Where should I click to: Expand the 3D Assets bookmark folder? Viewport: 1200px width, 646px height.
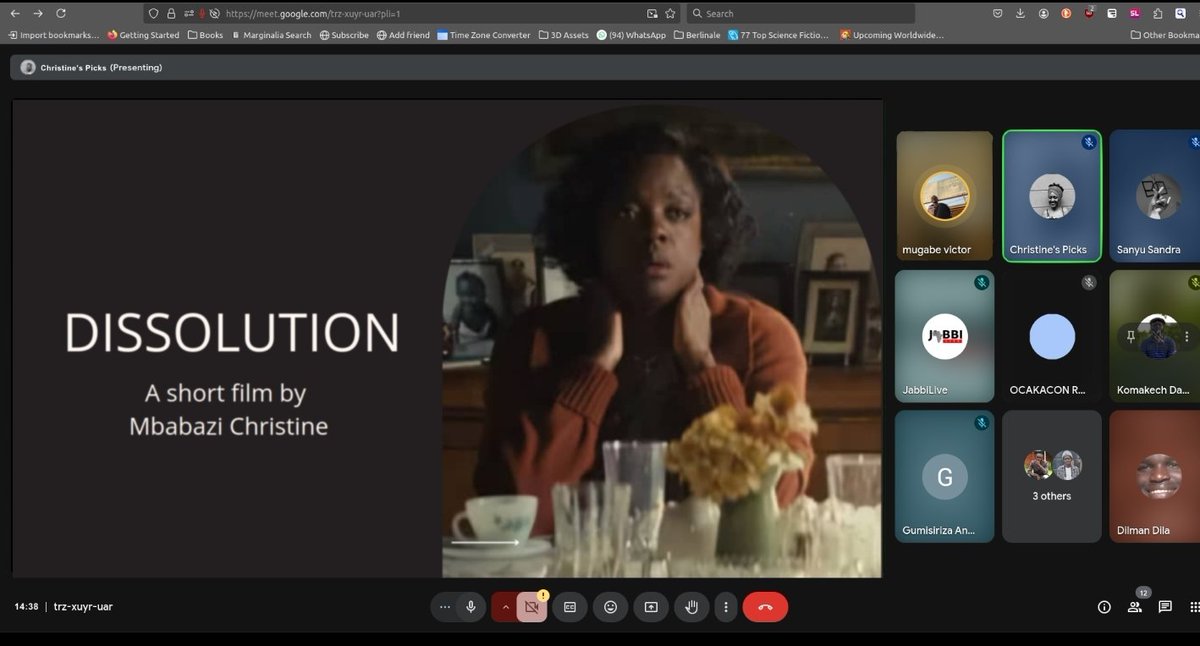pos(564,35)
